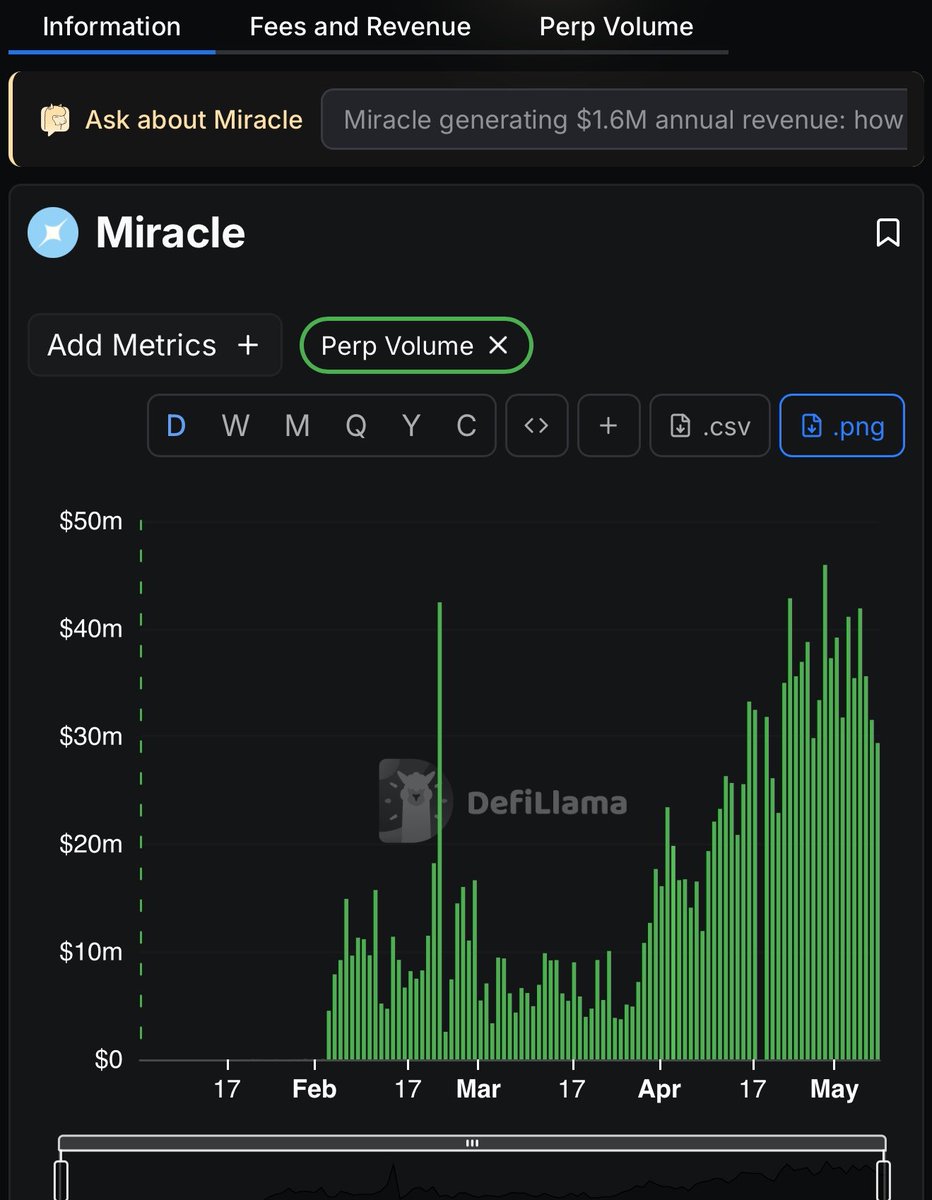The image size is (932, 1200).
Task: Click the center grip of range slider
Action: click(x=472, y=1142)
